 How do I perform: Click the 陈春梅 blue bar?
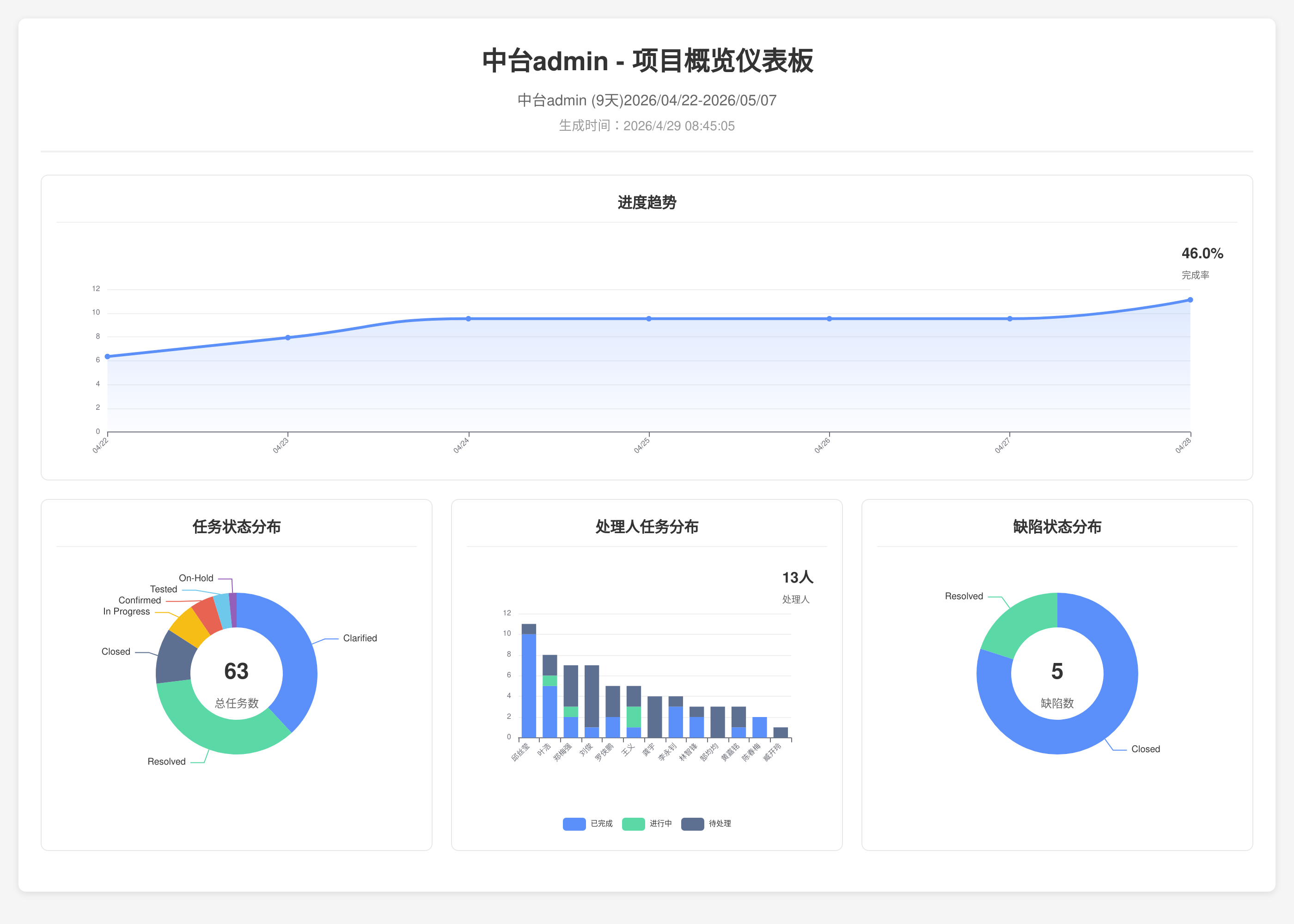coord(759,727)
